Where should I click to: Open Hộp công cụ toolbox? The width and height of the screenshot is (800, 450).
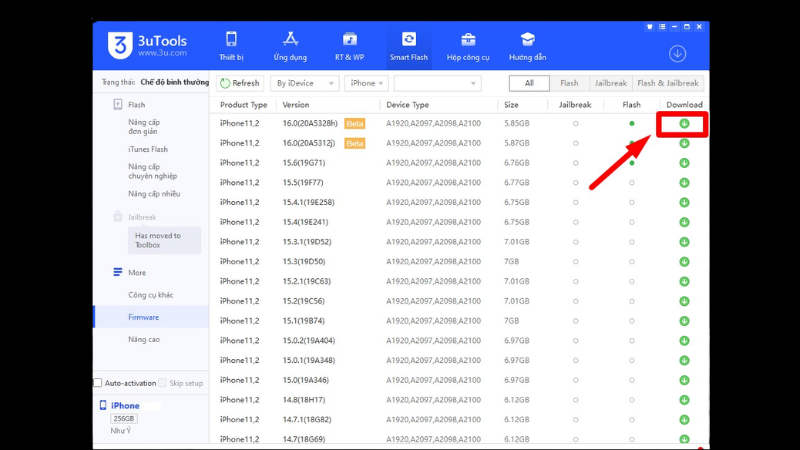pyautogui.click(x=468, y=46)
